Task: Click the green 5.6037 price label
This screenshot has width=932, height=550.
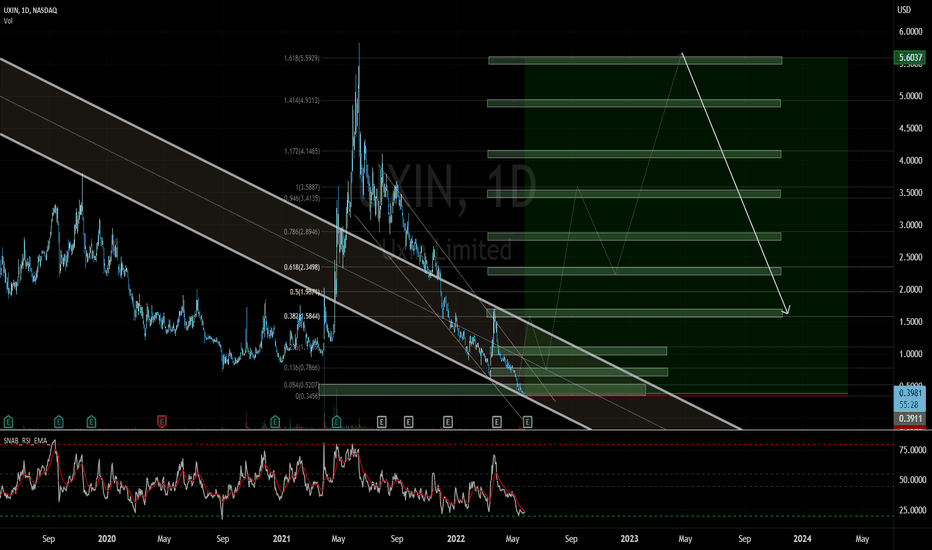Action: (x=910, y=58)
